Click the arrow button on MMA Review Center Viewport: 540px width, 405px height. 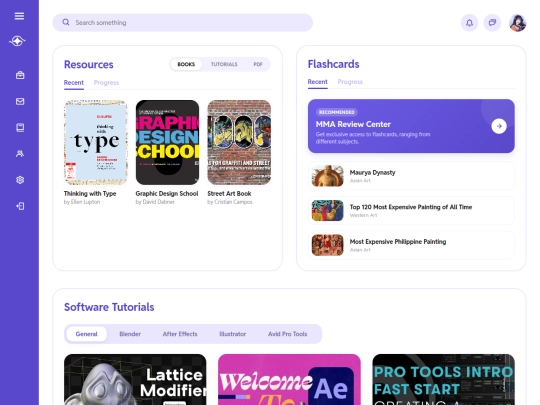coord(499,126)
